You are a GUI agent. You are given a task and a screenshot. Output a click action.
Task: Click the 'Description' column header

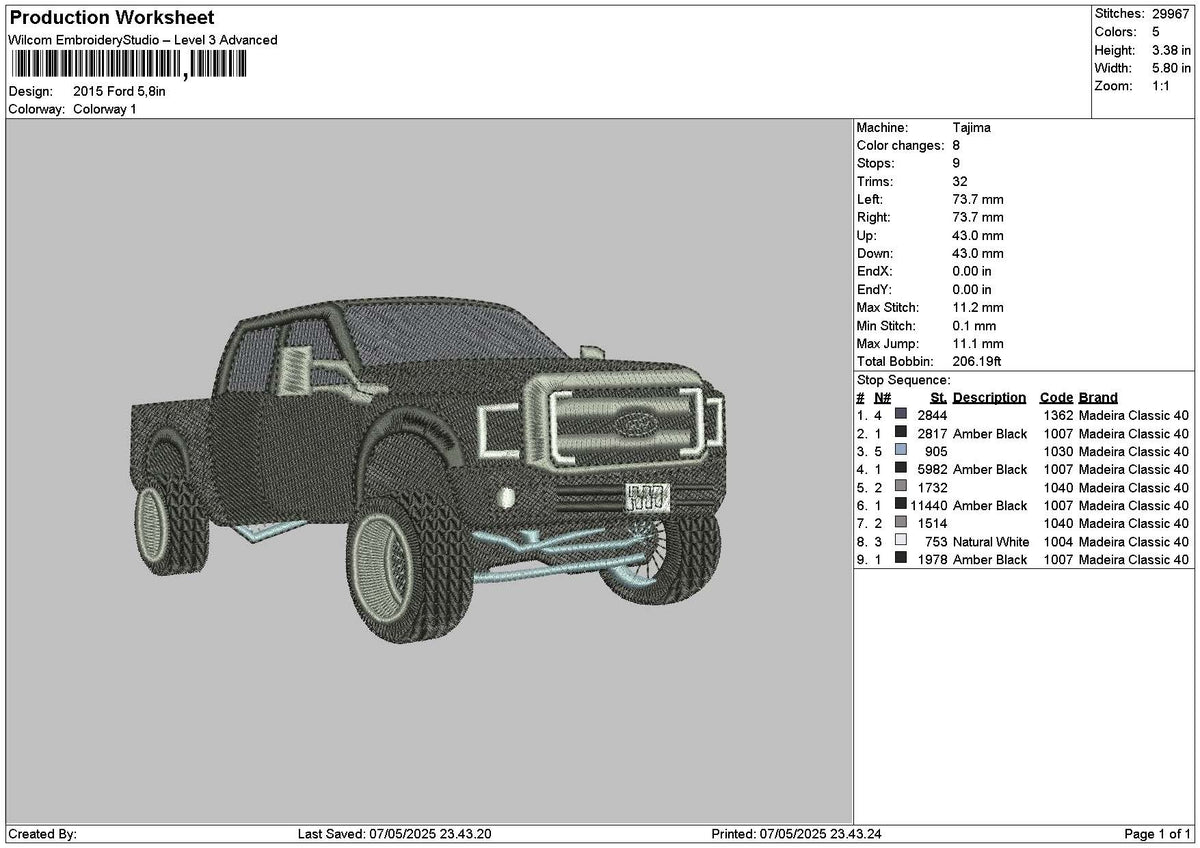tap(989, 397)
